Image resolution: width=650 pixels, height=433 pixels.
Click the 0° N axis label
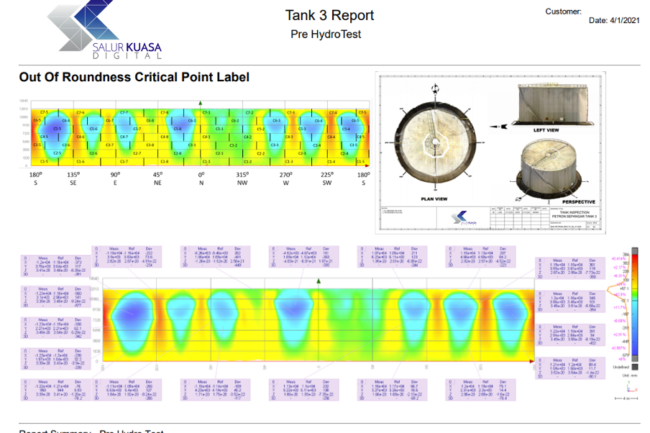[201, 178]
